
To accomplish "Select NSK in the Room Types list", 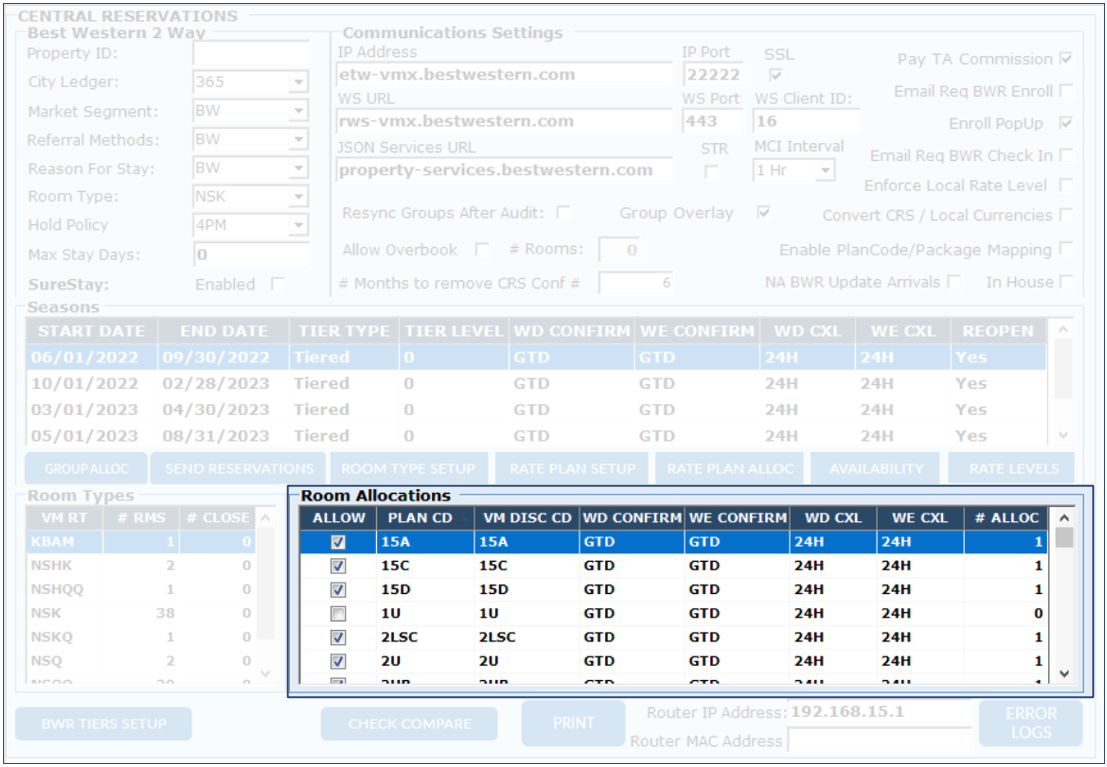I will point(46,614).
